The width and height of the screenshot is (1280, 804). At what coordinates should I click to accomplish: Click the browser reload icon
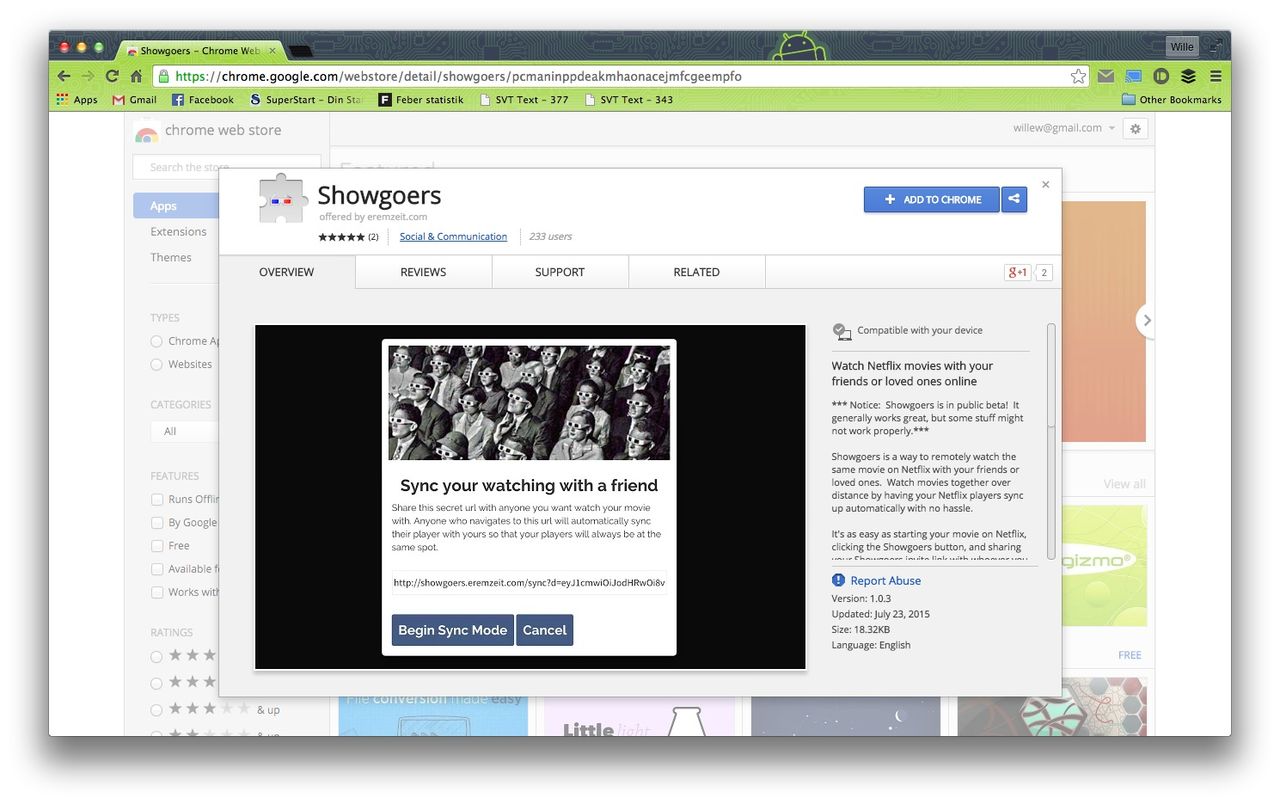[x=112, y=76]
